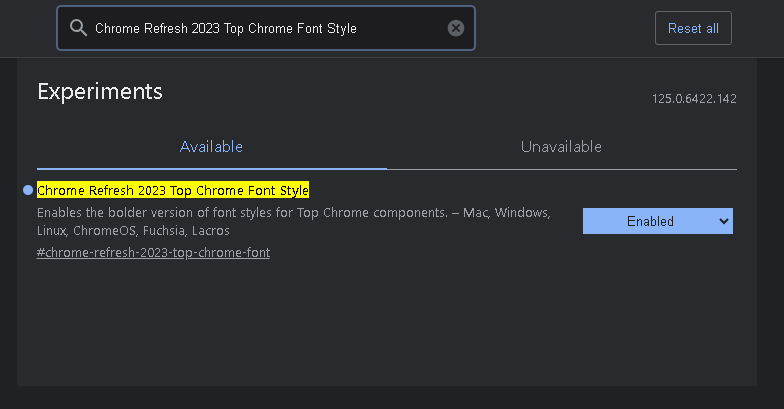Screen dimensions: 784x409
Task: Switch to the Unavailable tab
Action: pos(561,147)
